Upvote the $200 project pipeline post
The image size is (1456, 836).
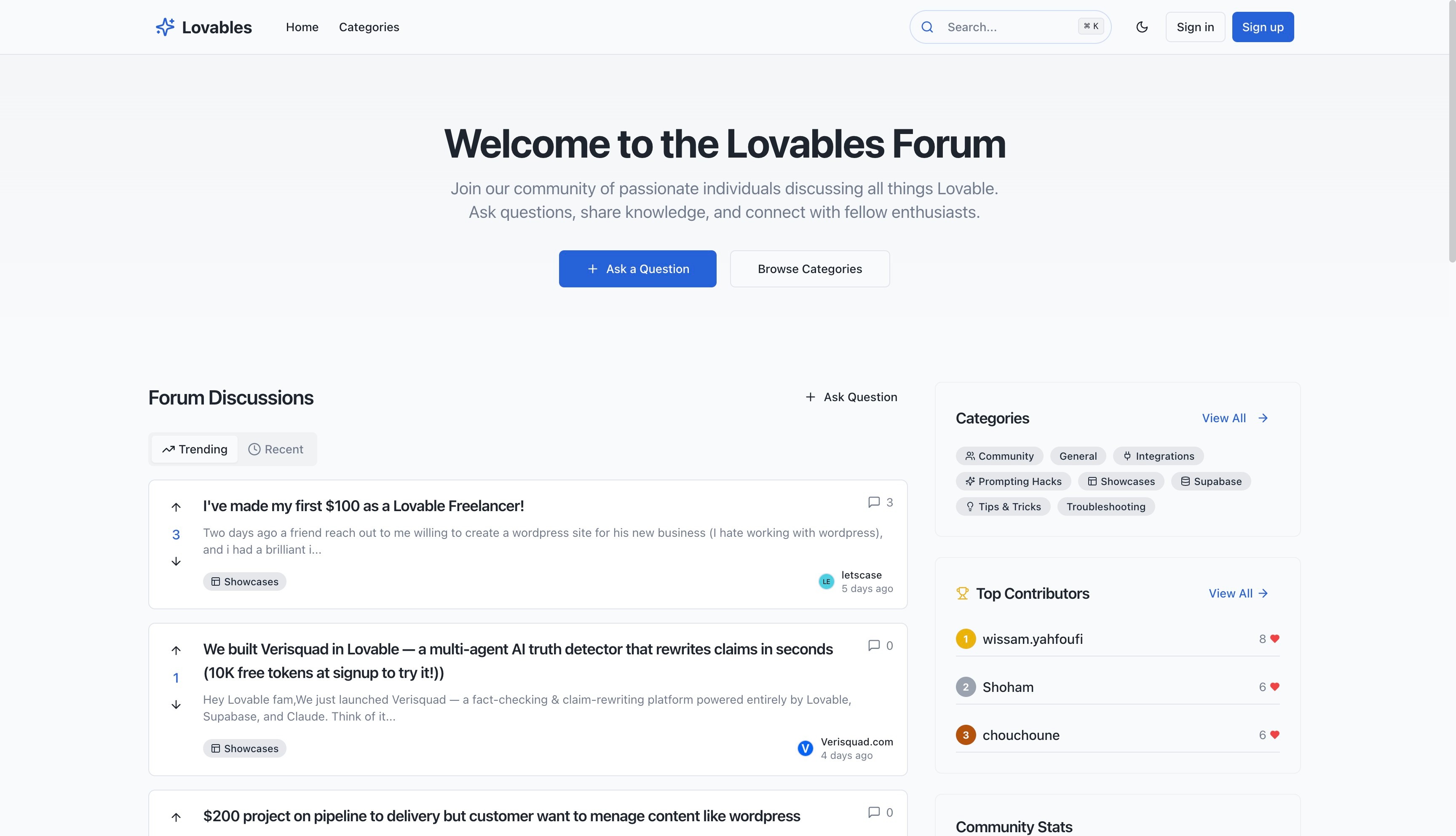click(x=176, y=817)
